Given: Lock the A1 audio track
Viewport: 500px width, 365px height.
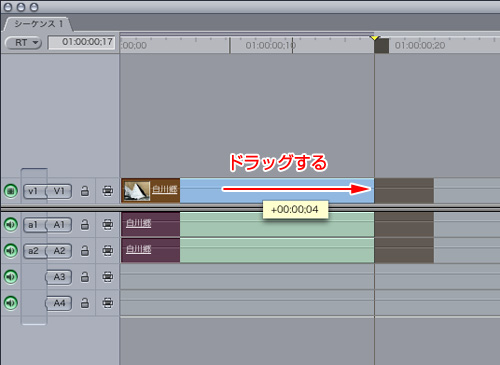Looking at the screenshot, I should (x=85, y=224).
